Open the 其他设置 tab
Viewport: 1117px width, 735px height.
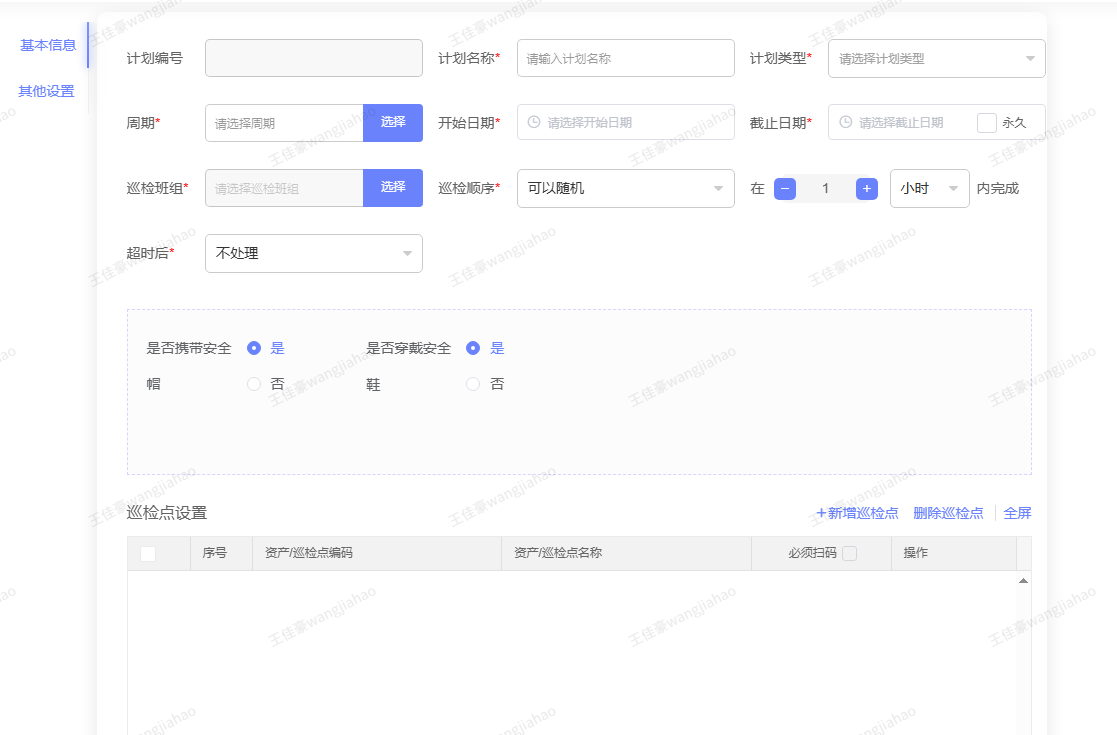tap(46, 91)
